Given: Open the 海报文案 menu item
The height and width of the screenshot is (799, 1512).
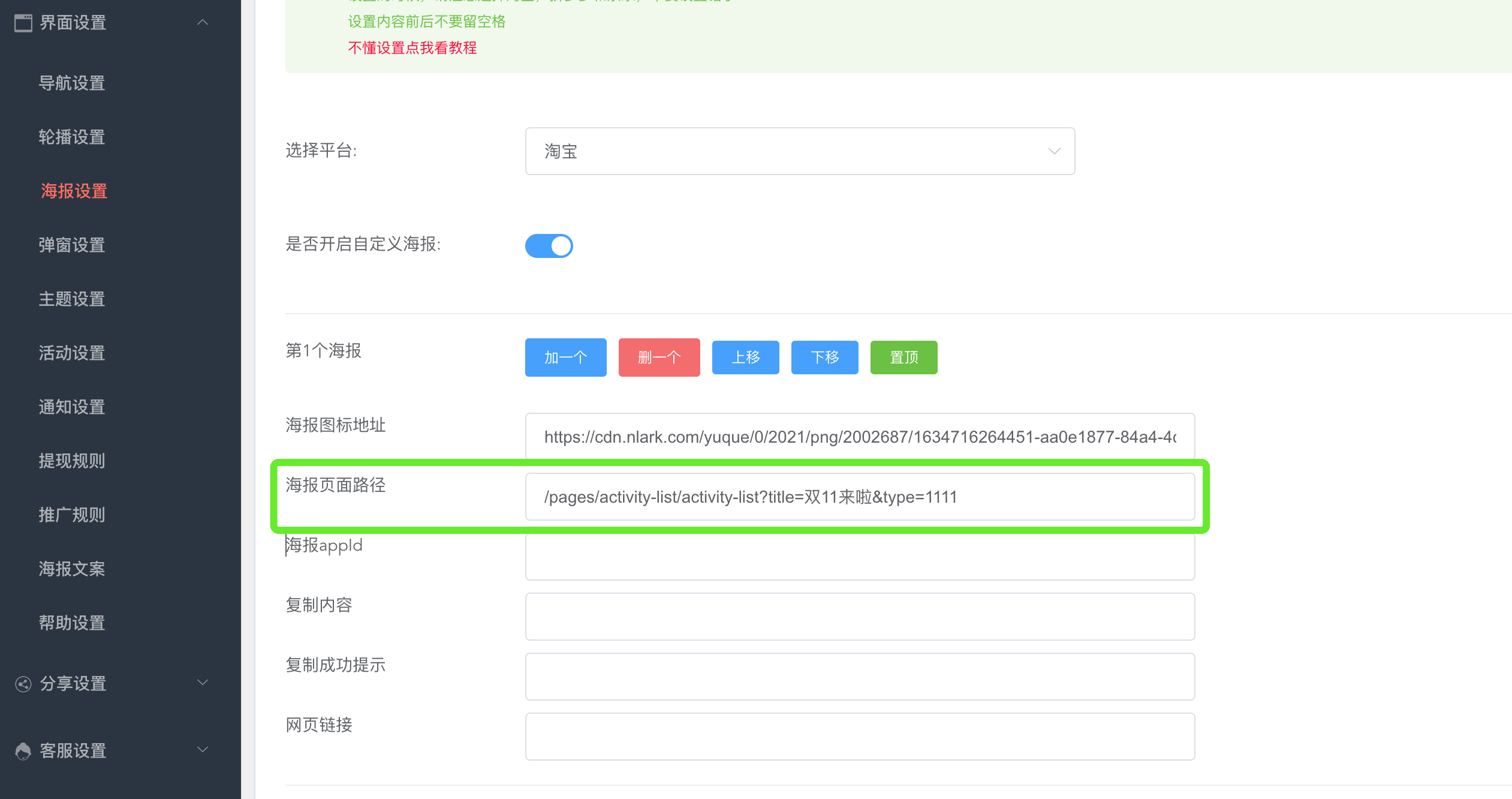Looking at the screenshot, I should click(72, 569).
